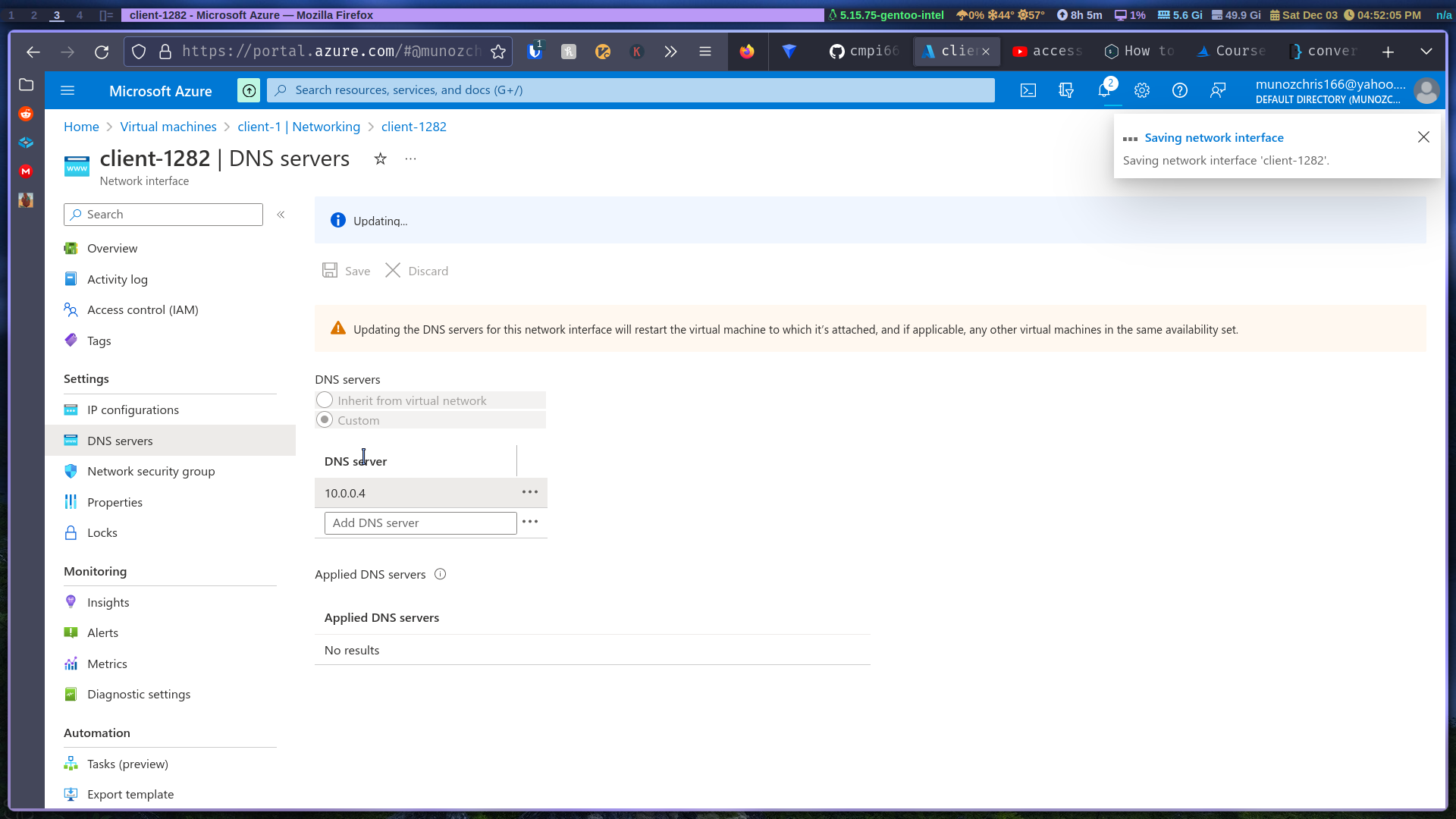Expand the ellipsis menu for 10.0.0.4

(x=529, y=491)
